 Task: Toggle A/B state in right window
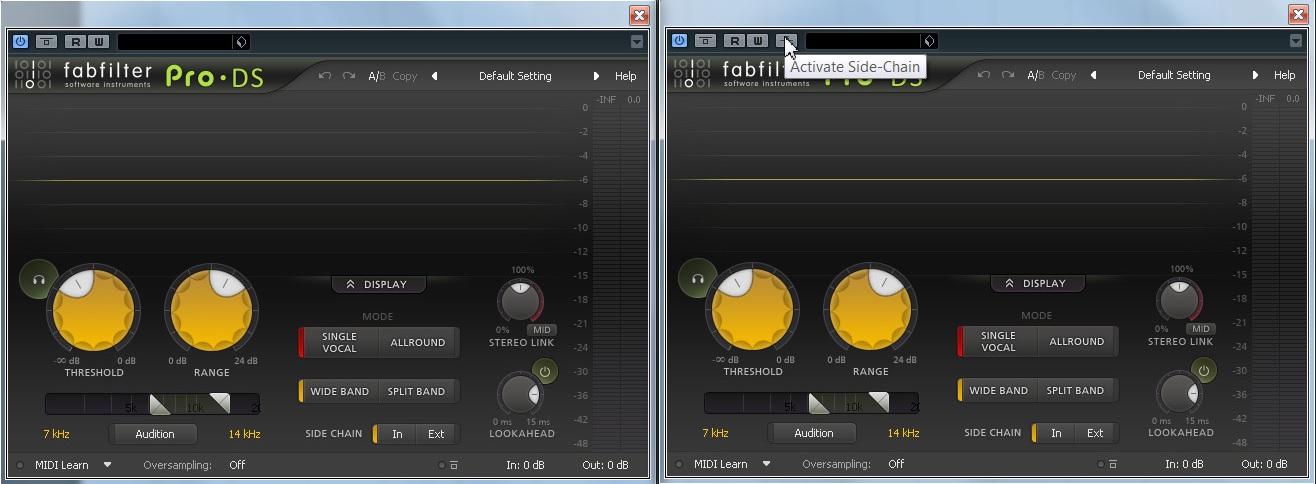click(1036, 75)
